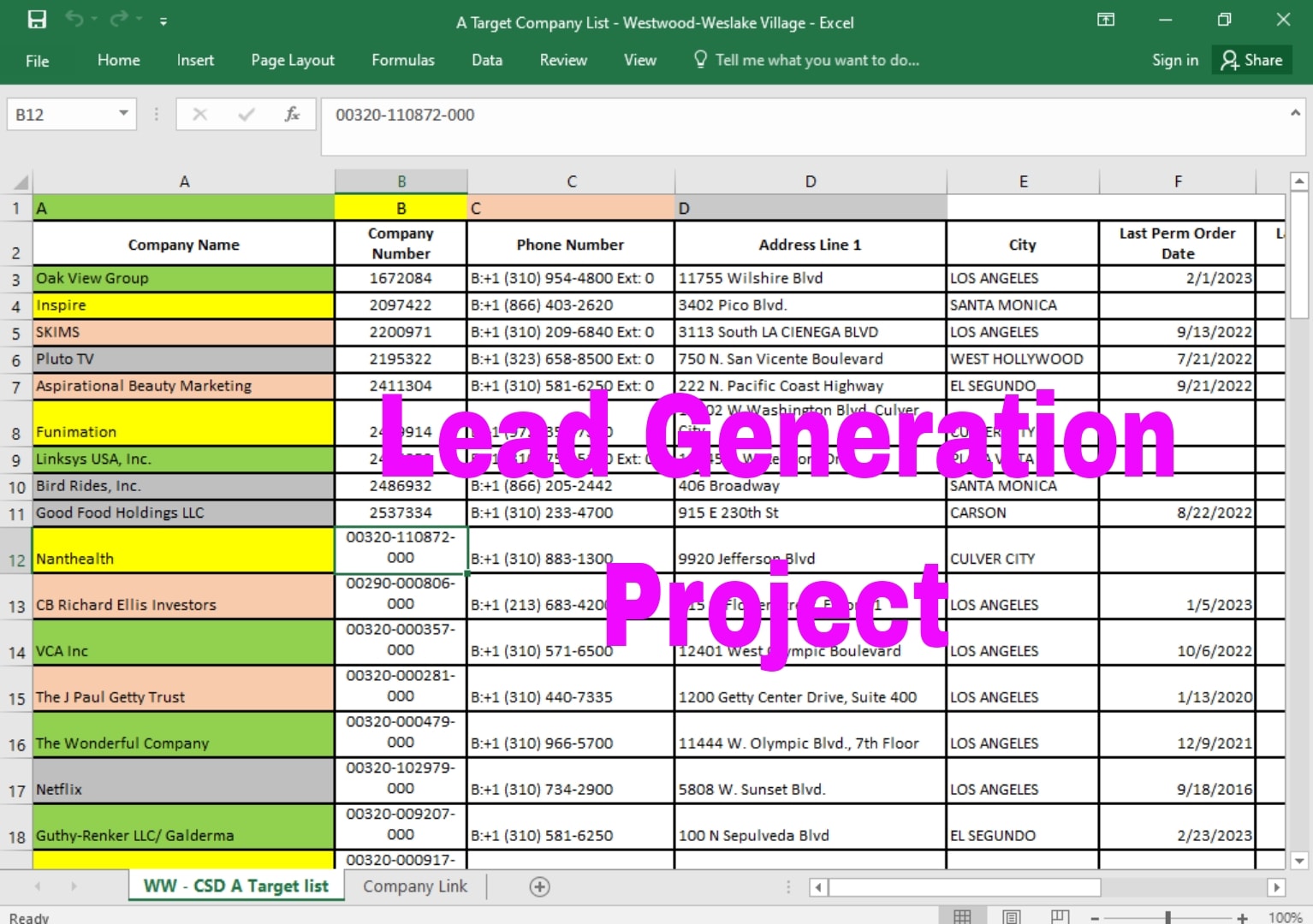Switch to the Company Link sheet

point(415,886)
